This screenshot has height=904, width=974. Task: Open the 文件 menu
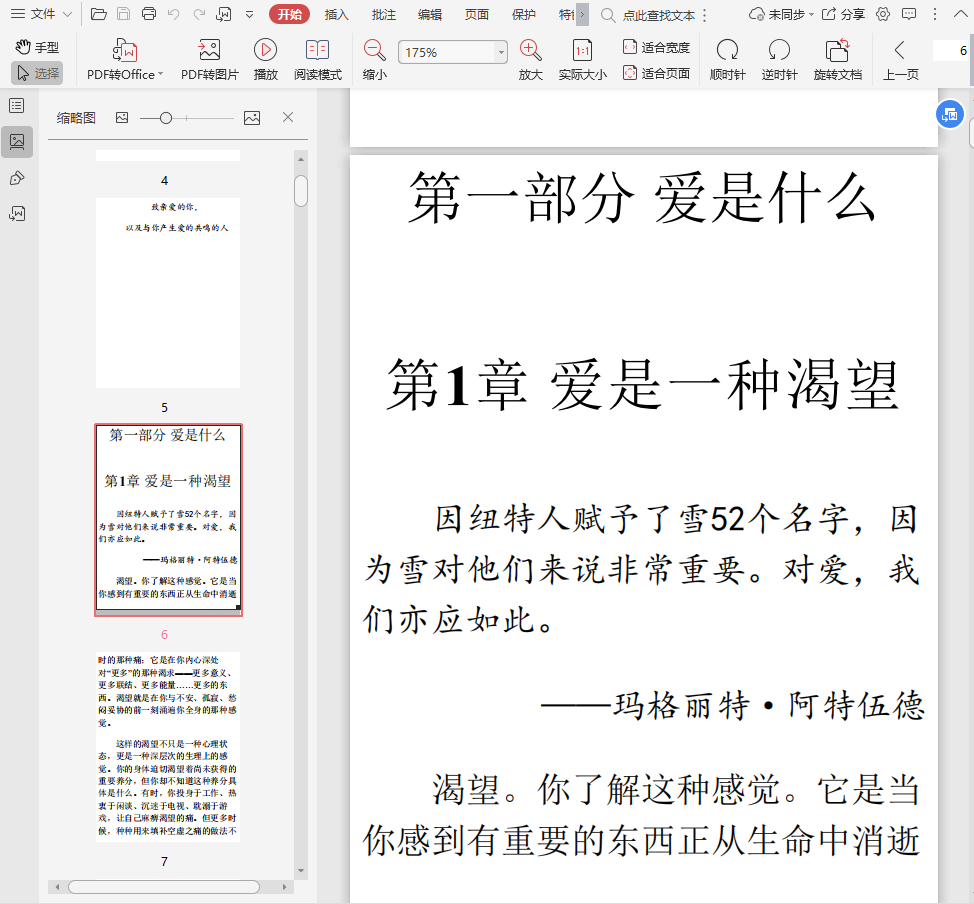[42, 14]
